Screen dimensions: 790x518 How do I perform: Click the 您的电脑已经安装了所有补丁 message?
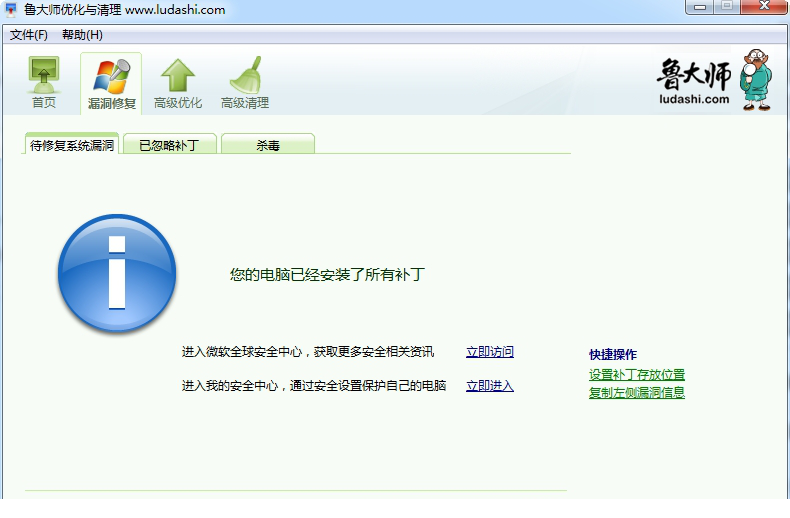tap(327, 275)
